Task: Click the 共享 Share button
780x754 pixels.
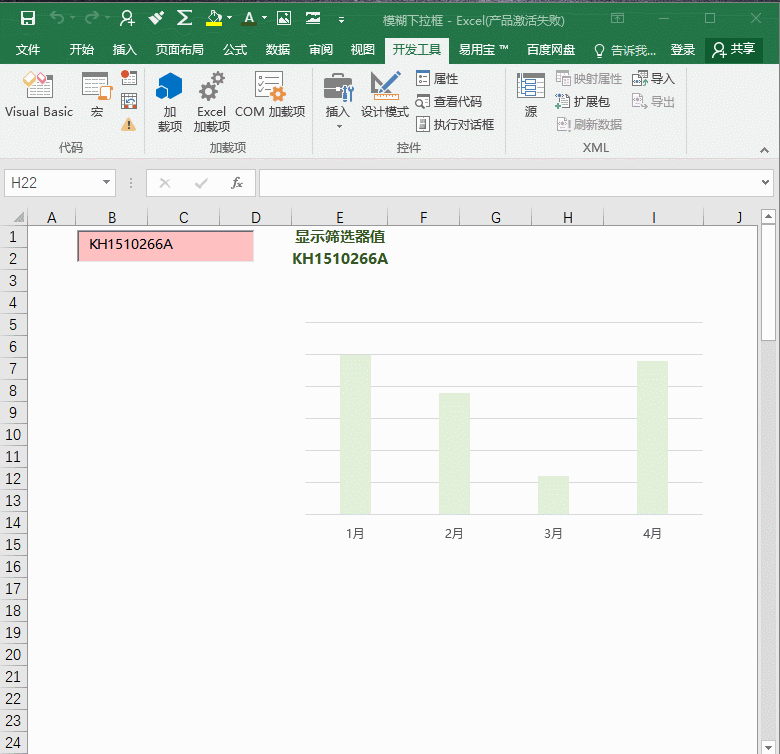Action: 733,50
